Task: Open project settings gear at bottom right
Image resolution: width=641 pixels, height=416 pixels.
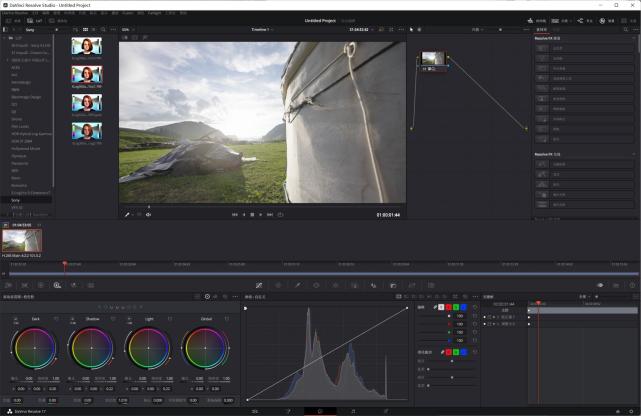Action: tap(629, 411)
